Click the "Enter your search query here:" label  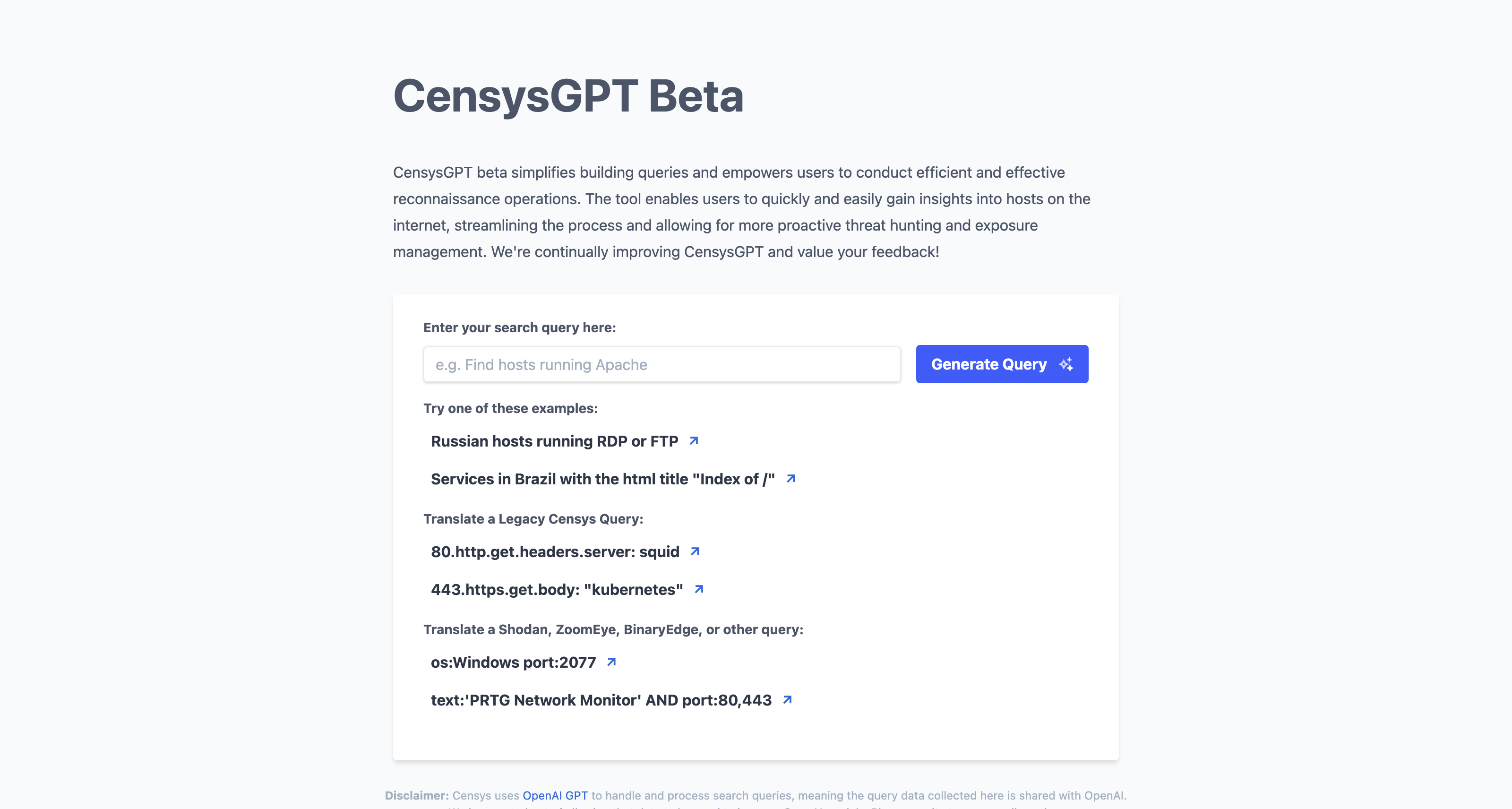519,327
